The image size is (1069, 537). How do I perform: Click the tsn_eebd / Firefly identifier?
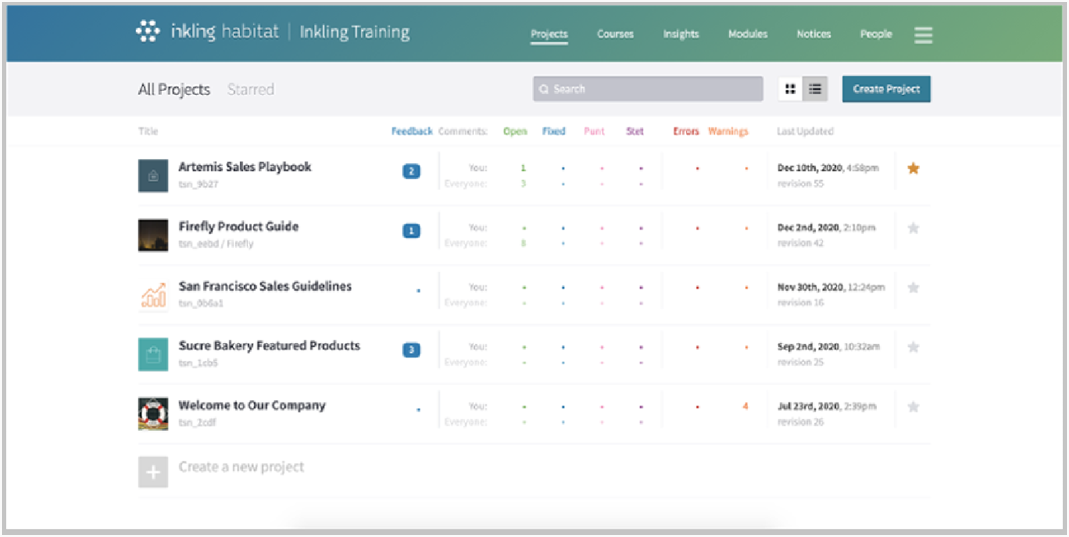click(x=216, y=243)
